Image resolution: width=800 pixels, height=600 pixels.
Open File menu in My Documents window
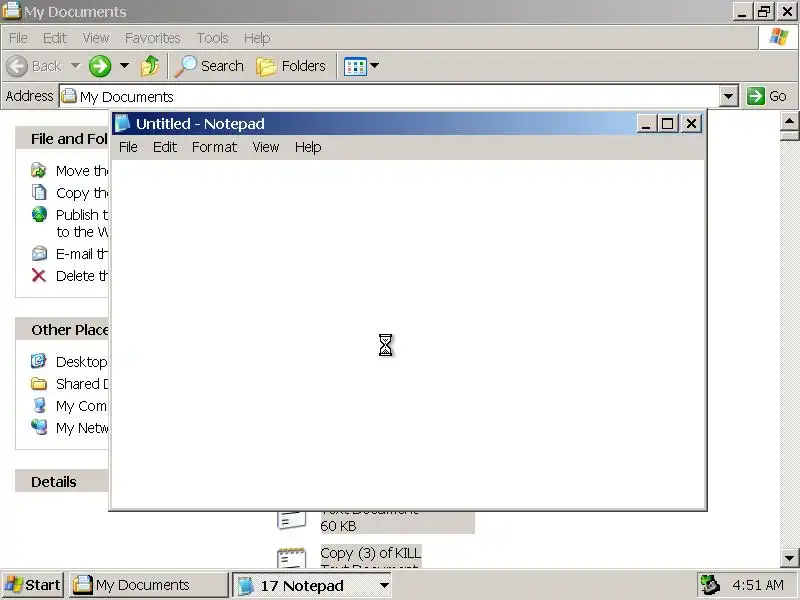[x=18, y=38]
